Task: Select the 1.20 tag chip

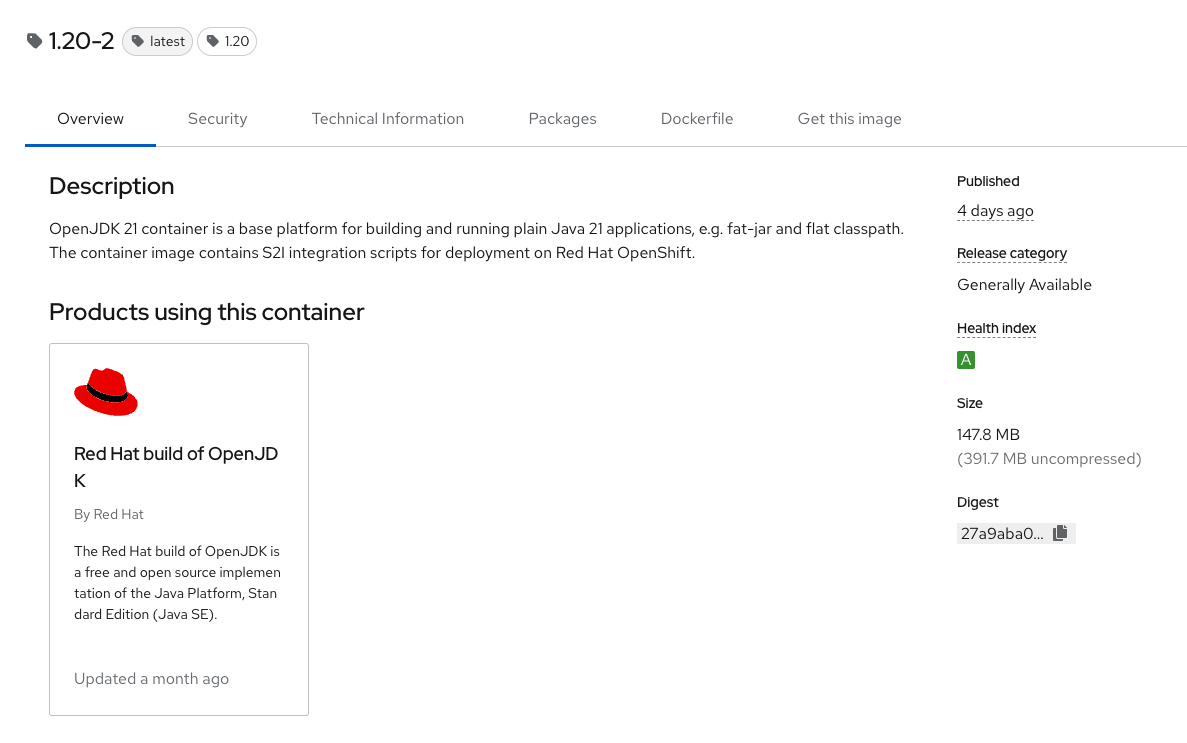Action: click(227, 42)
